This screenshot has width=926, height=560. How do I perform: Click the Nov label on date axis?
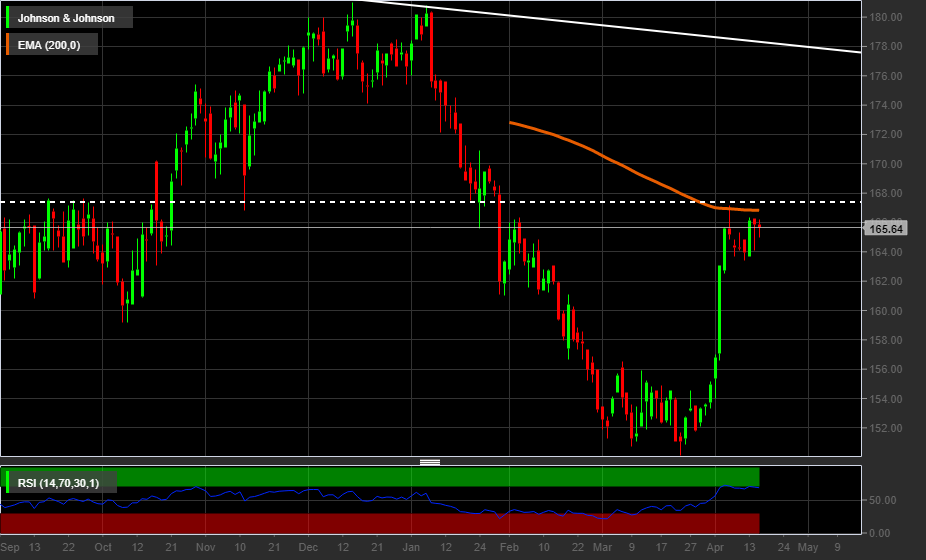point(205,547)
